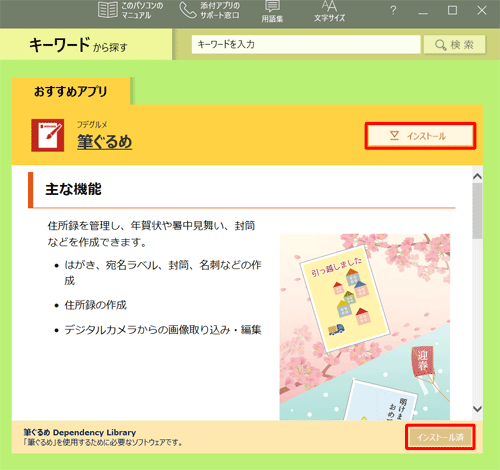Click the フデグルメ reading text
The width and height of the screenshot is (500, 470).
(x=92, y=124)
